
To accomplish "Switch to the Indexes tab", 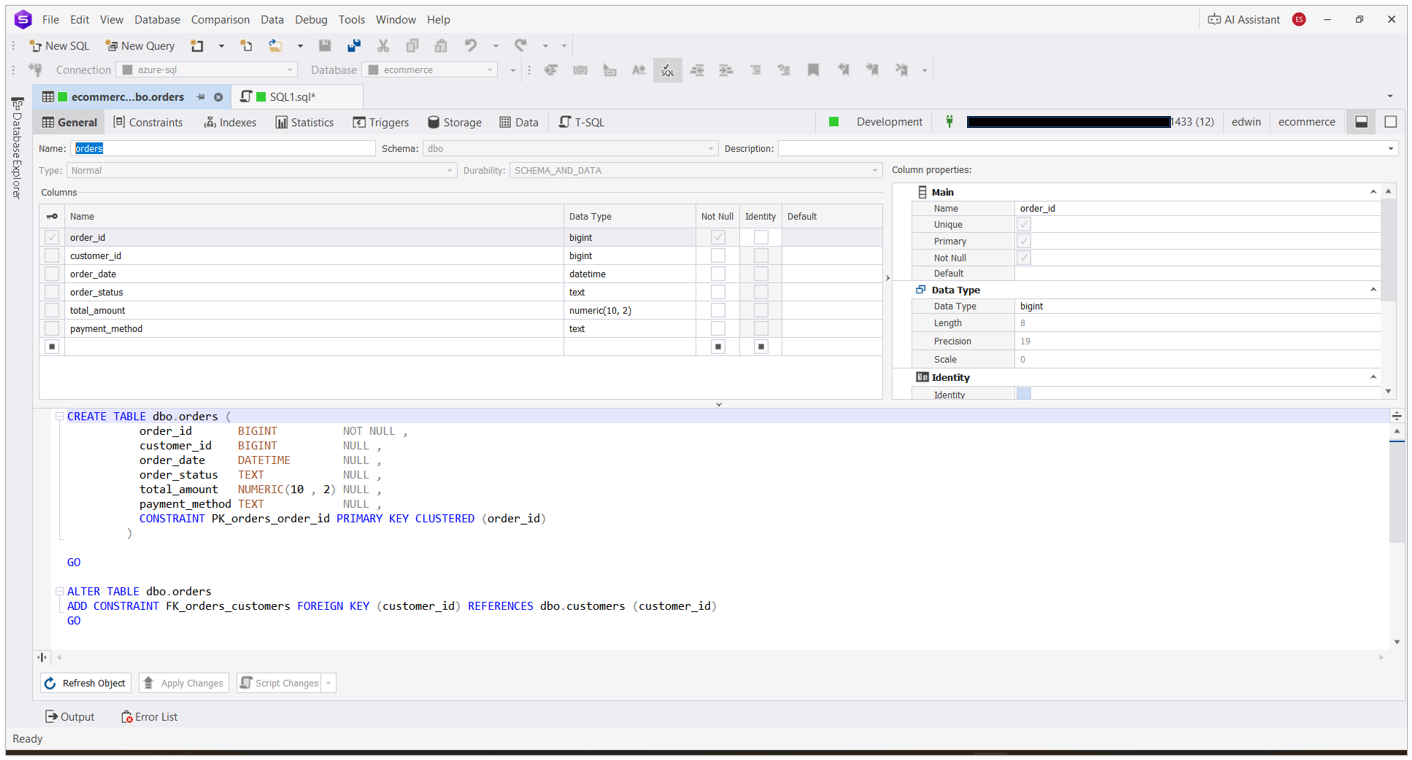I will tap(230, 122).
